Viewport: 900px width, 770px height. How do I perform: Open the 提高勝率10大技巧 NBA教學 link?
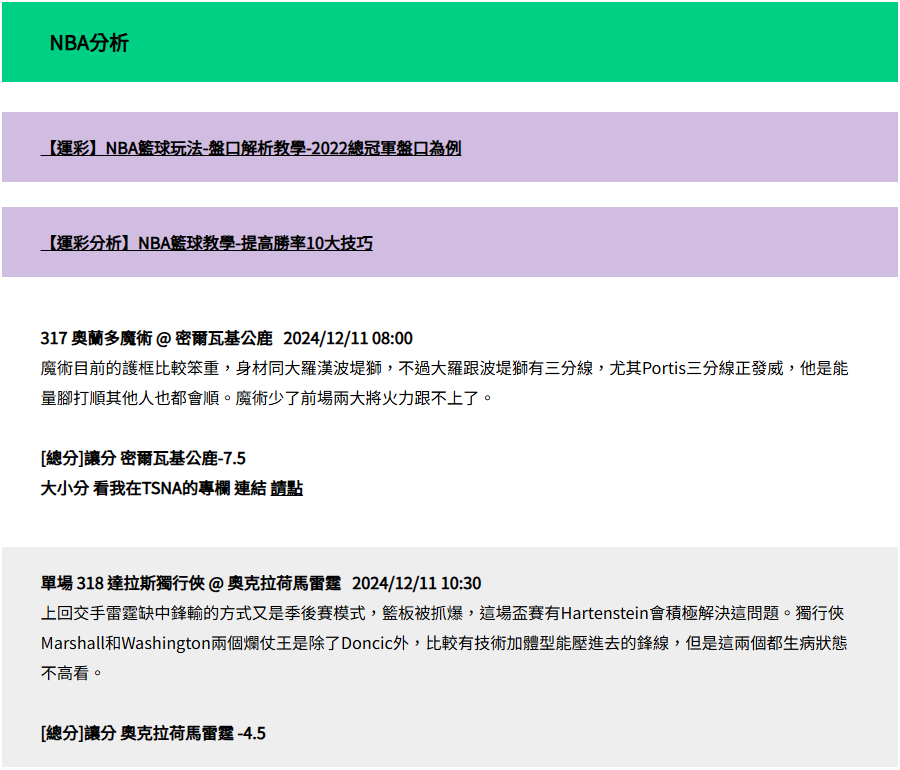(207, 243)
